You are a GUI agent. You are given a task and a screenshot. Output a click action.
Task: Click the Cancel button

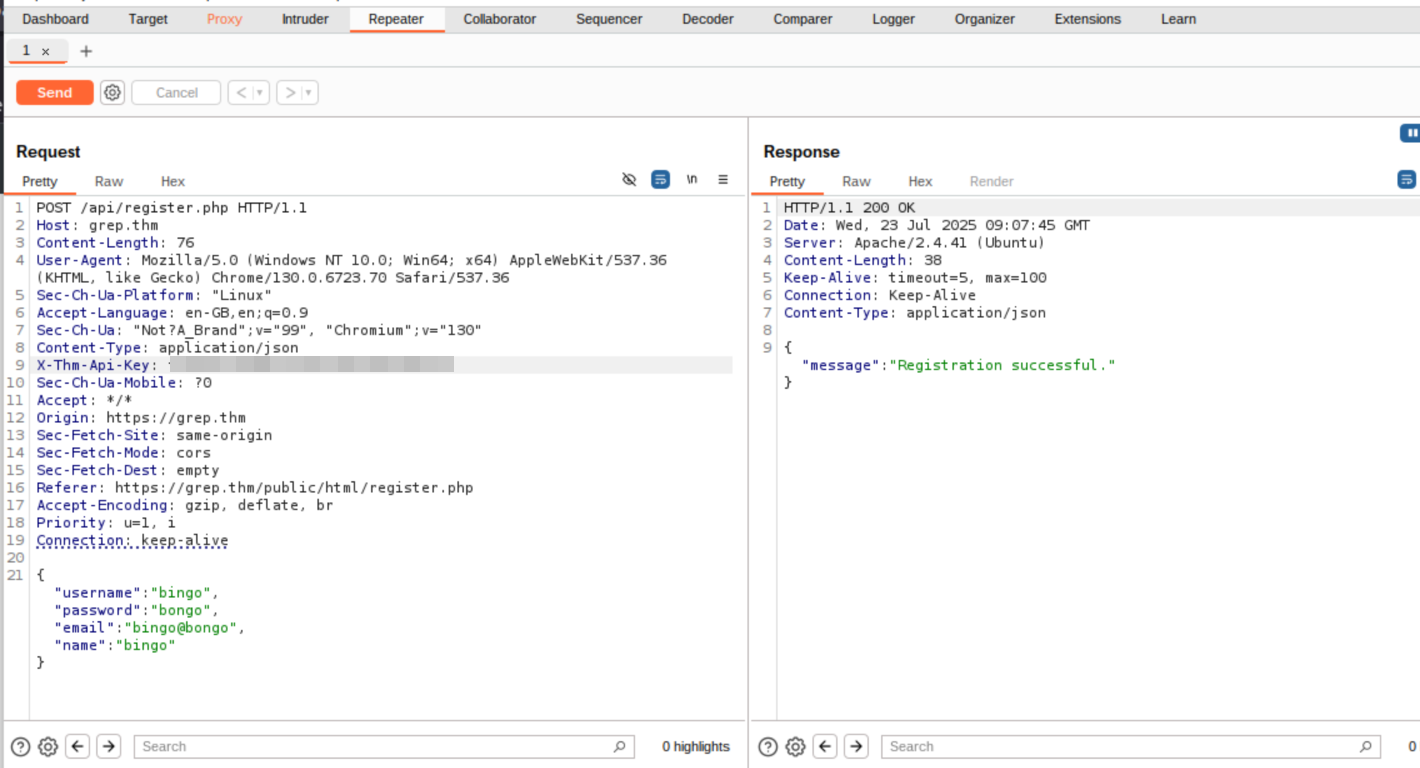point(177,93)
